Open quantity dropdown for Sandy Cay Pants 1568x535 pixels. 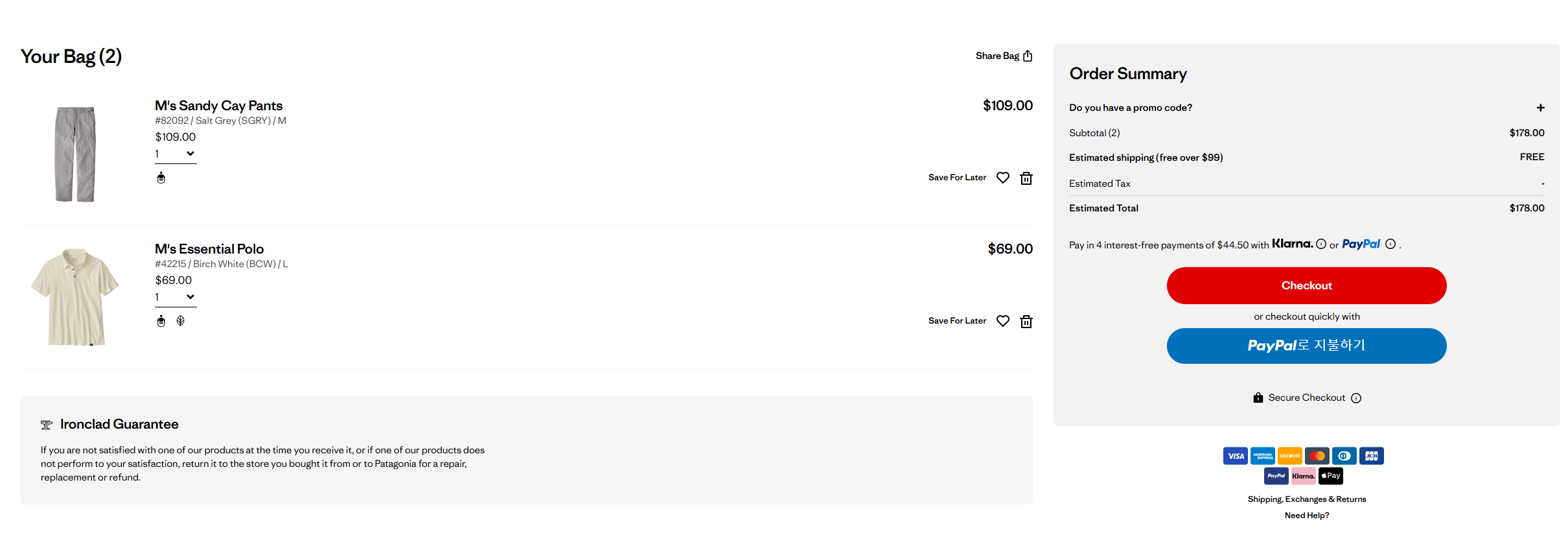click(176, 154)
